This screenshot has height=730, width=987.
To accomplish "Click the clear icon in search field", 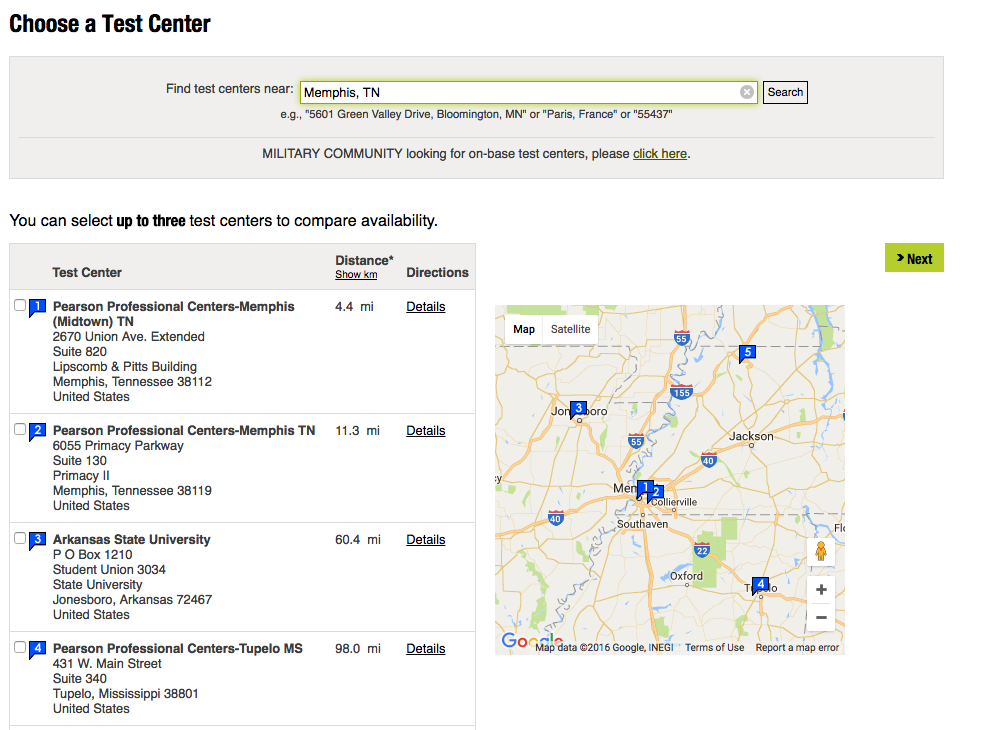I will click(x=746, y=91).
